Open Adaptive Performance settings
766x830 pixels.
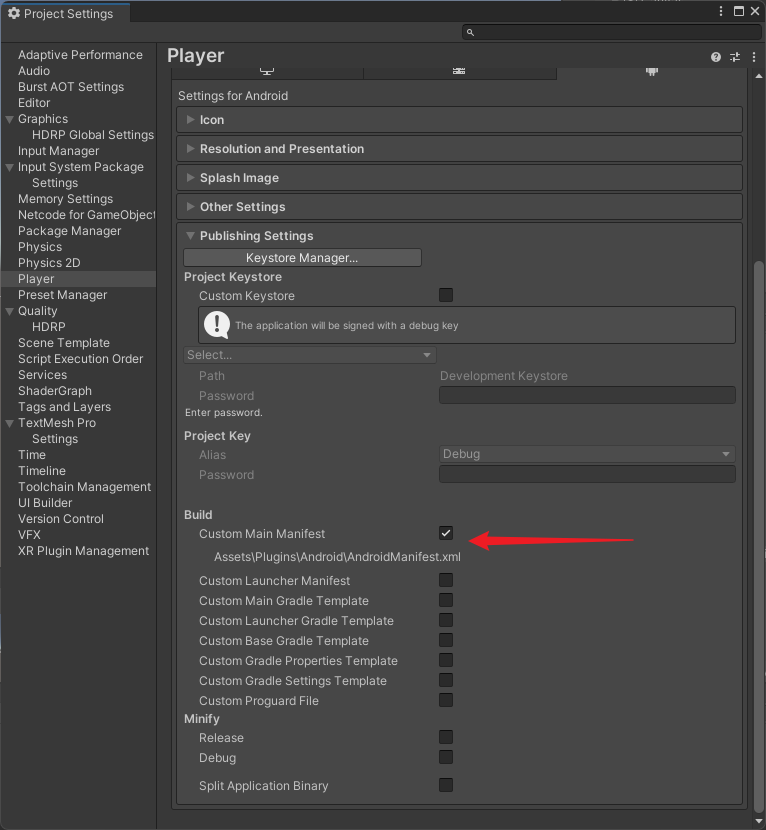coord(80,55)
